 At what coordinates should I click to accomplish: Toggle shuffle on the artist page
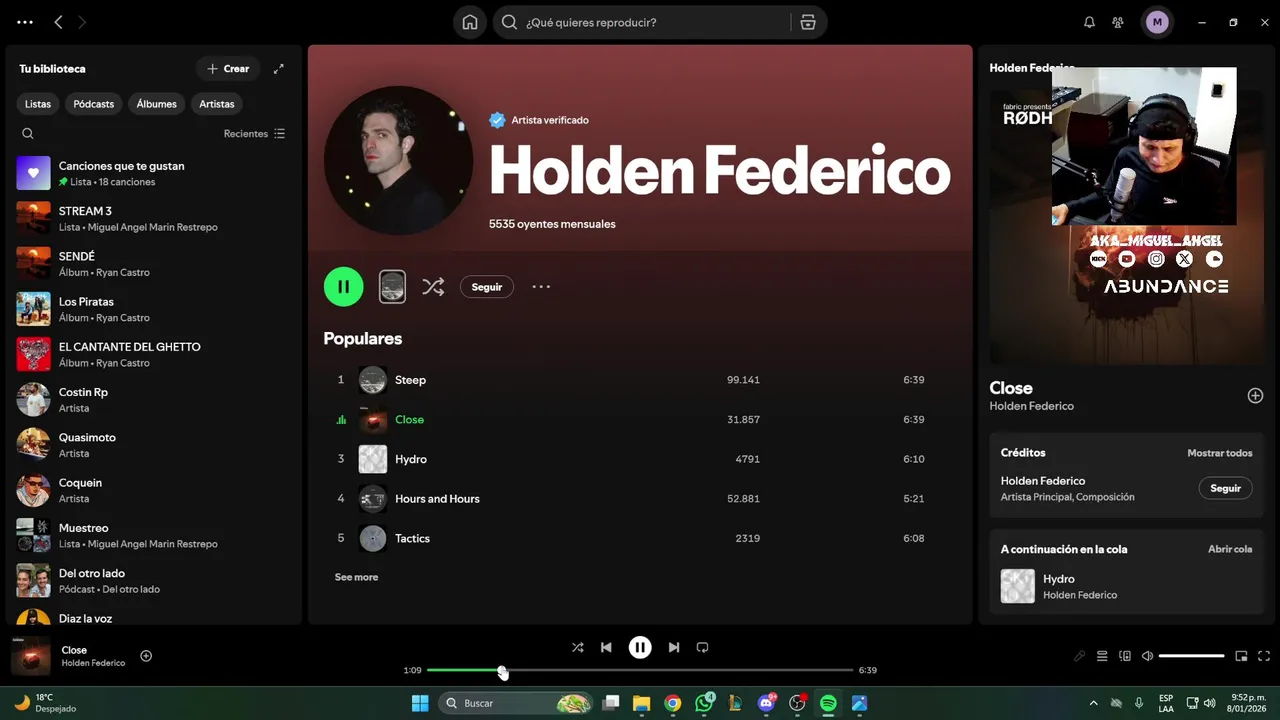pyautogui.click(x=433, y=287)
